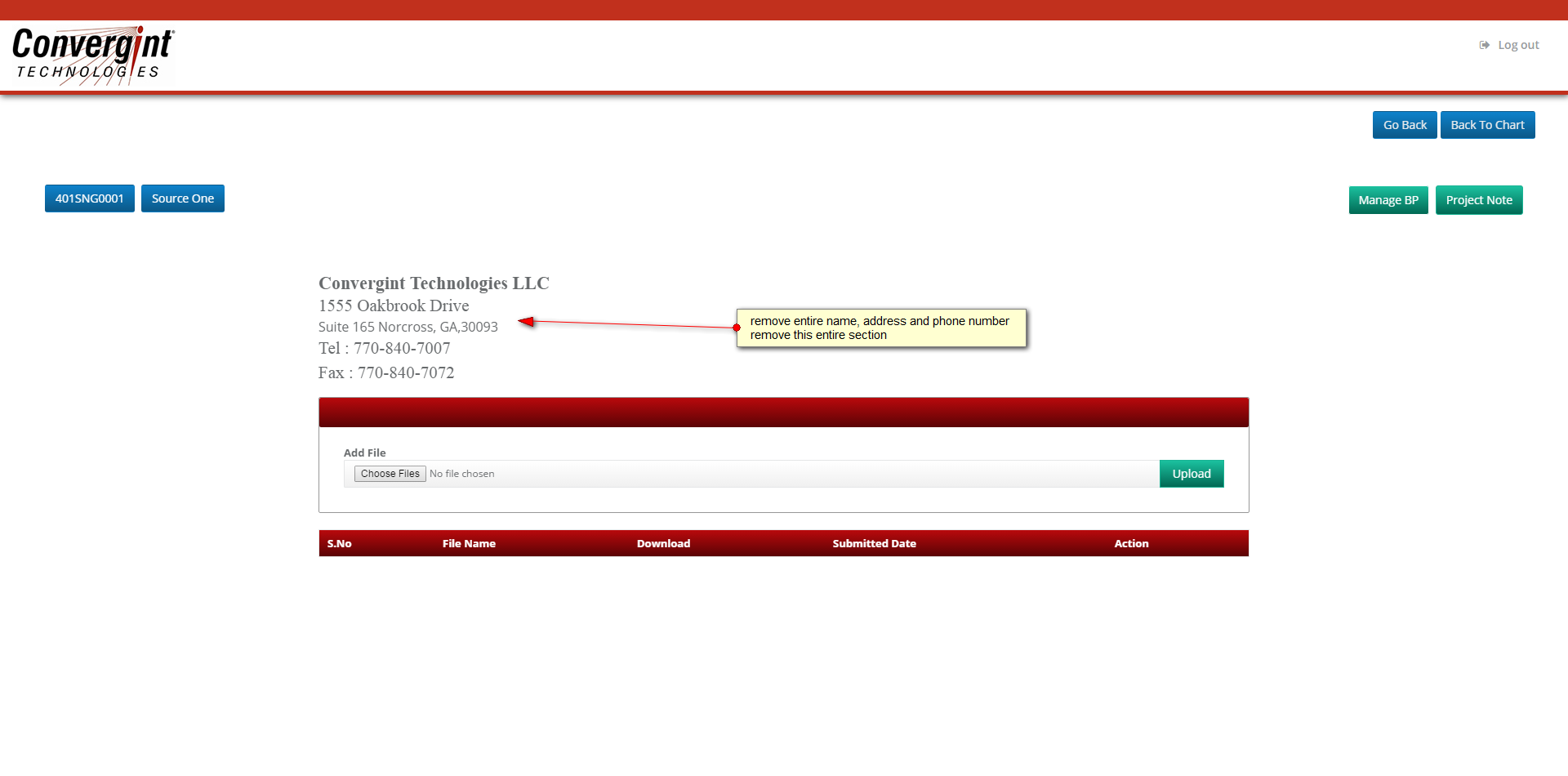Open the 401SNG0001 project button
The width and height of the screenshot is (1568, 776).
pos(90,198)
